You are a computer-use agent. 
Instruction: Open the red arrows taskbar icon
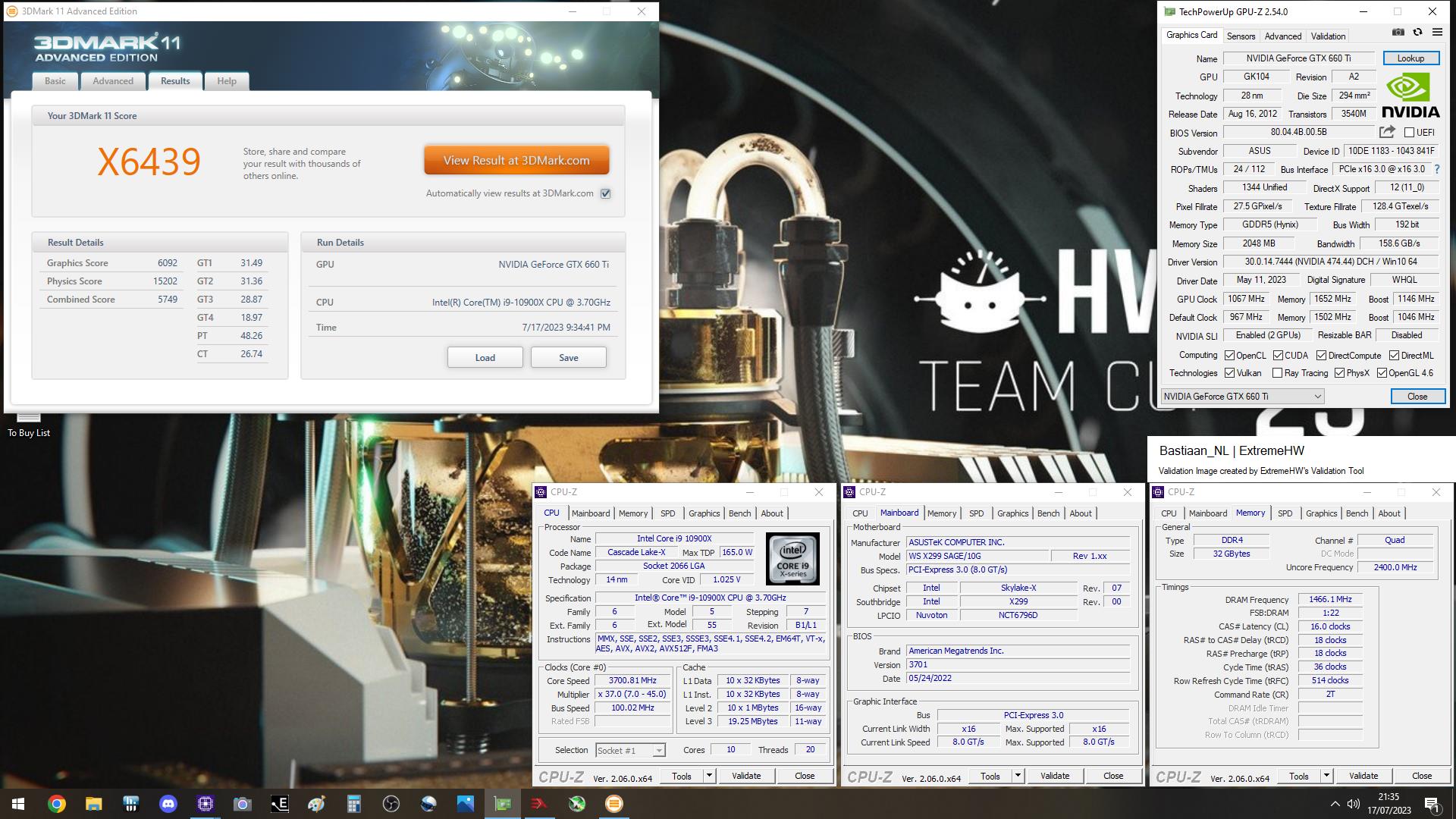click(539, 804)
